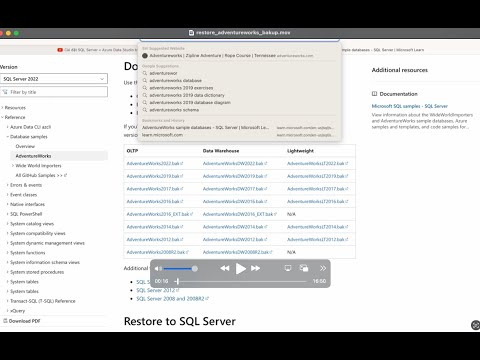Choose 'adventureworks schema' suggestion
This screenshot has height=360, width=480.
click(239, 110)
